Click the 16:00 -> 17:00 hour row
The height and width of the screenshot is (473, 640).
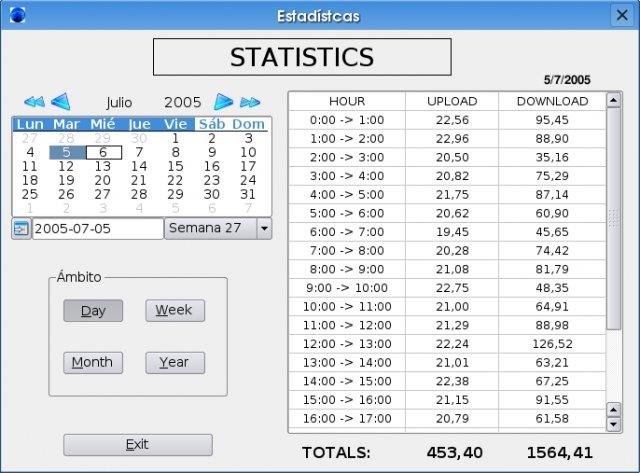click(447, 418)
